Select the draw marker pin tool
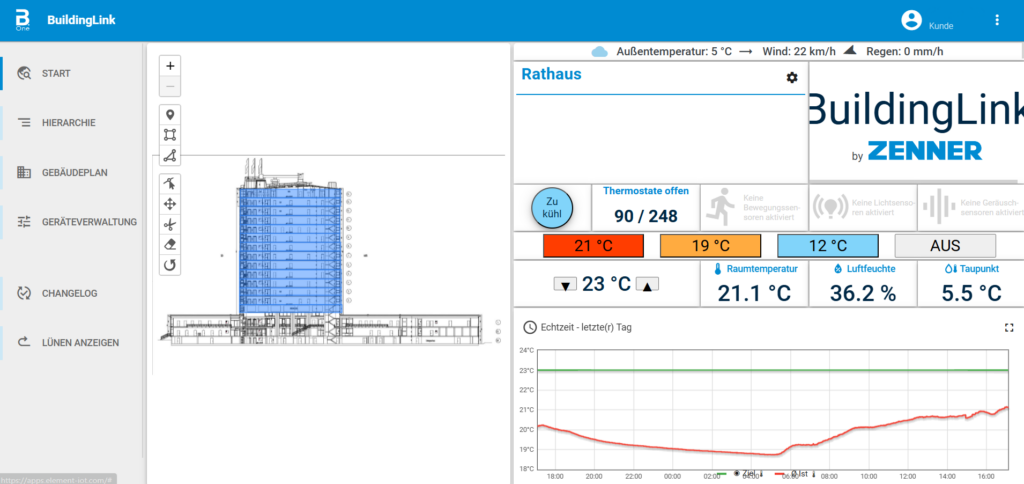The width and height of the screenshot is (1024, 484). point(170,115)
